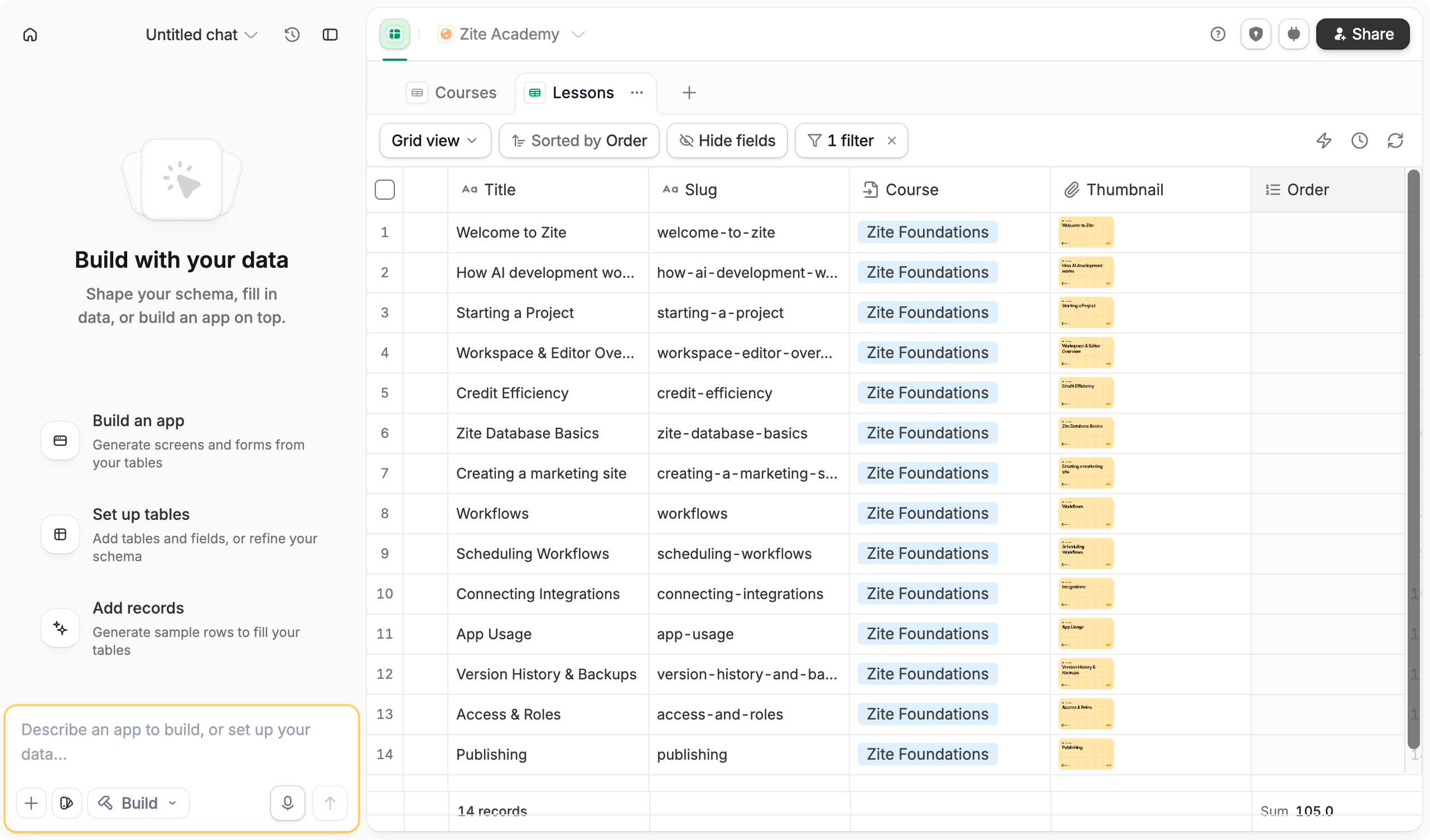Viewport: 1430px width, 840px height.
Task: Open Lessons tab options ellipsis
Action: (x=637, y=93)
